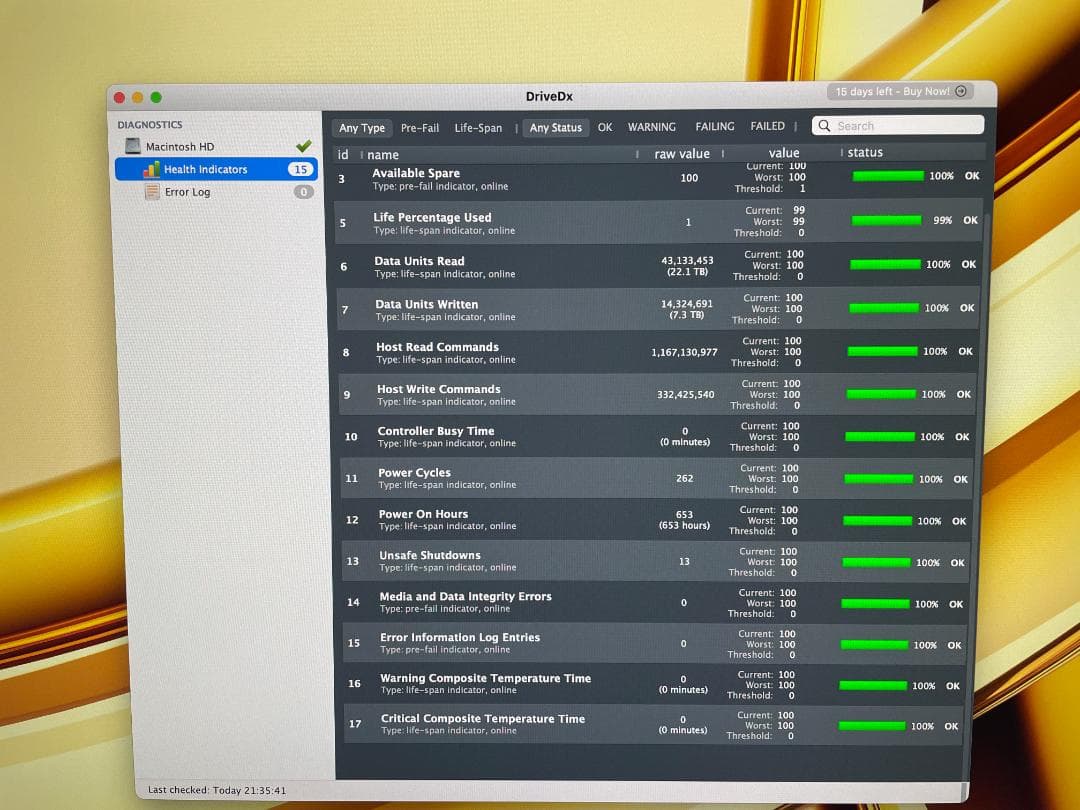This screenshot has height=810, width=1080.
Task: Click the green checkmark beside Macintosh HD
Action: point(303,146)
